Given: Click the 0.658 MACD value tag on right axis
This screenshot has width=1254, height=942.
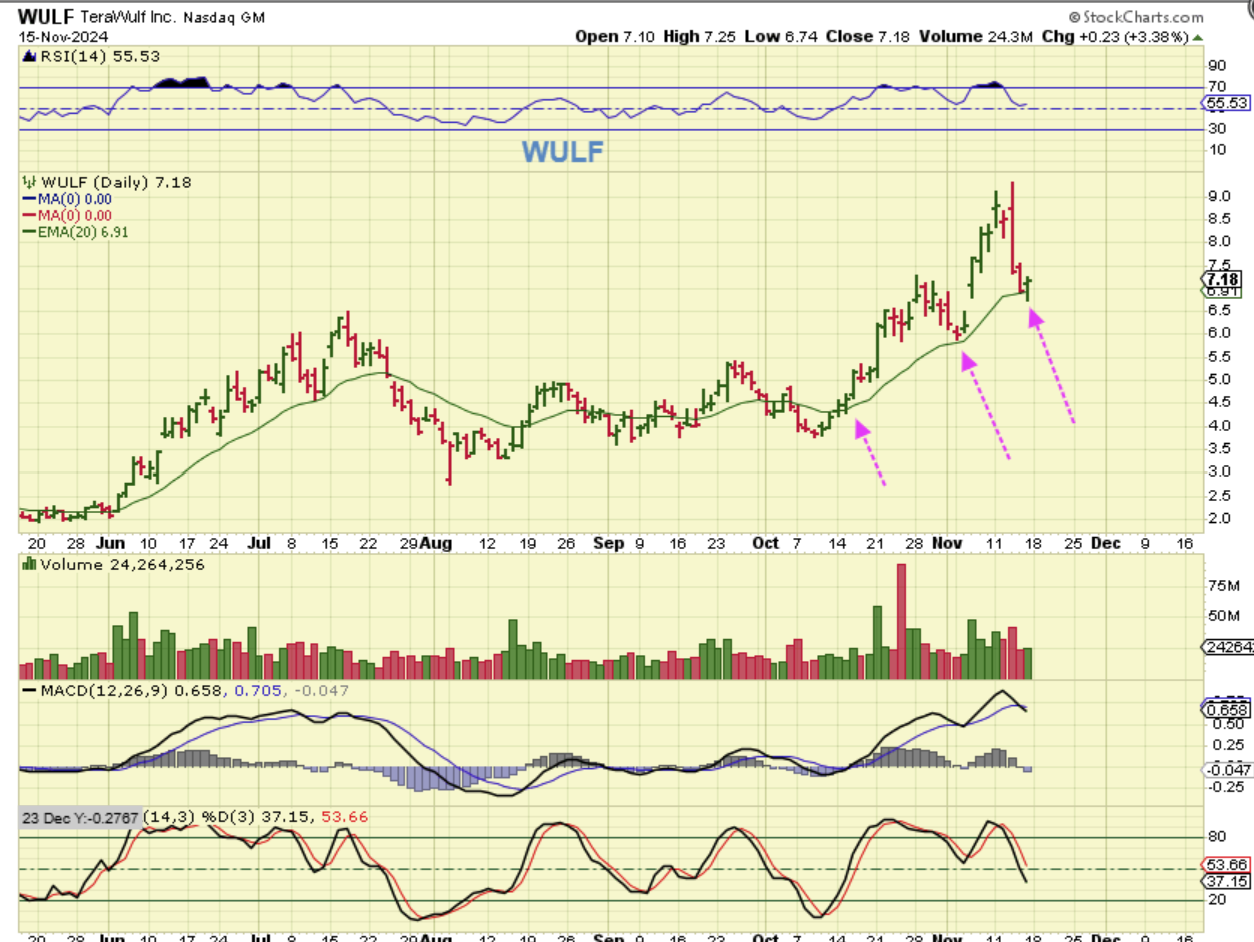Looking at the screenshot, I should [1225, 709].
